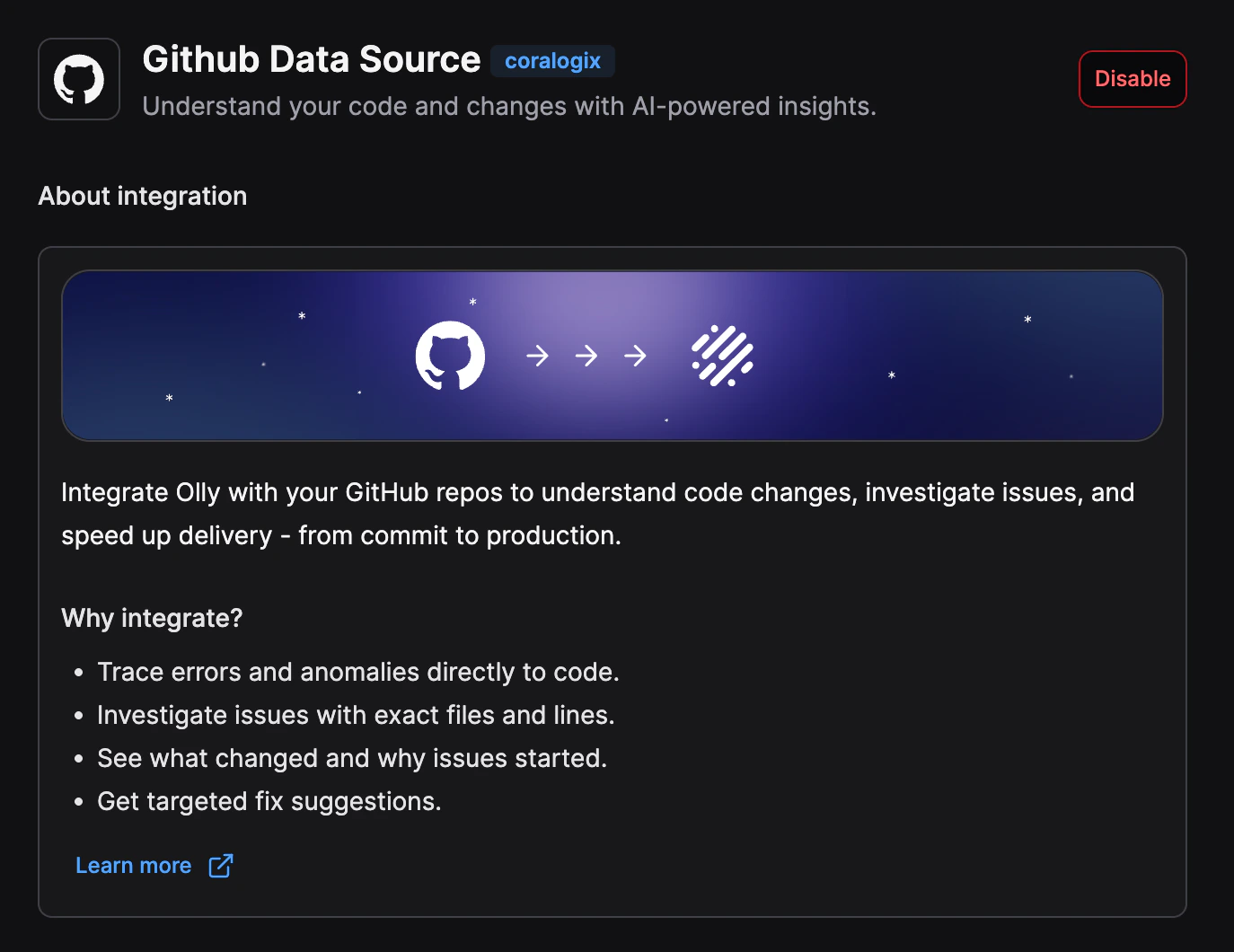1234x952 pixels.
Task: Click the Why integrate? heading
Action: 151,618
